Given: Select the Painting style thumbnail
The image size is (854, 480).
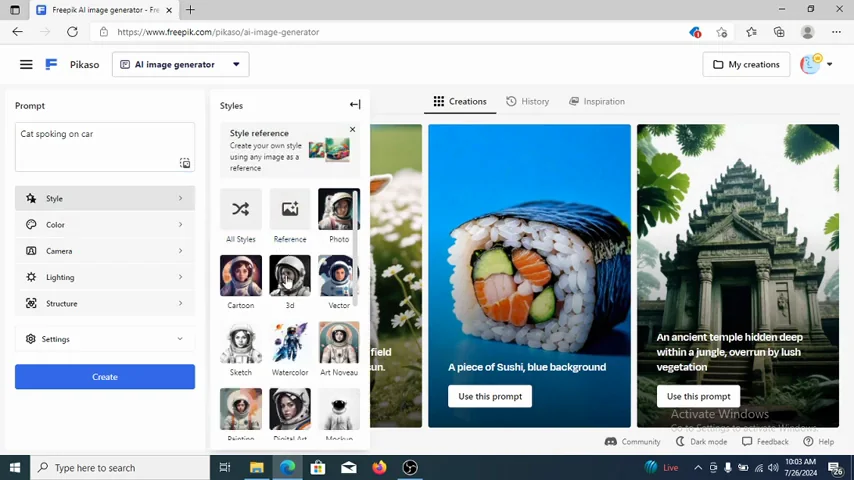Looking at the screenshot, I should point(241,409).
